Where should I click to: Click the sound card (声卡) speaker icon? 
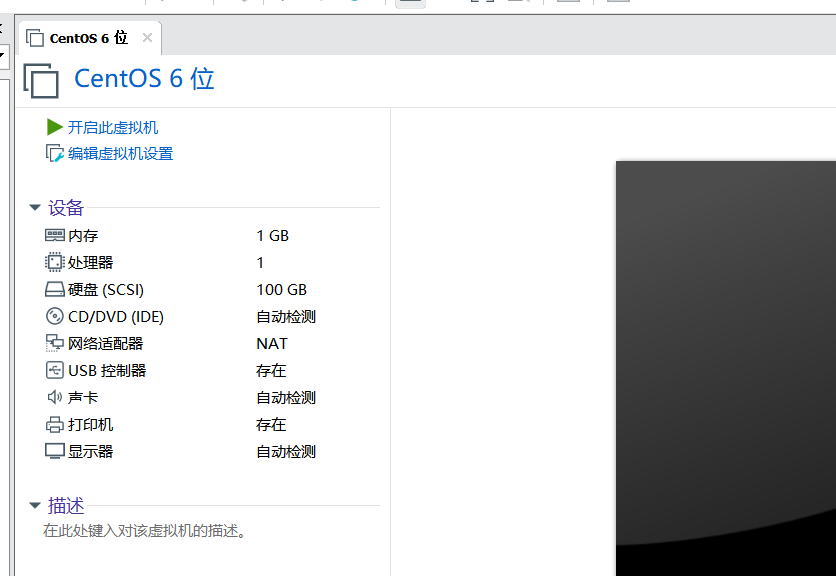tap(54, 397)
